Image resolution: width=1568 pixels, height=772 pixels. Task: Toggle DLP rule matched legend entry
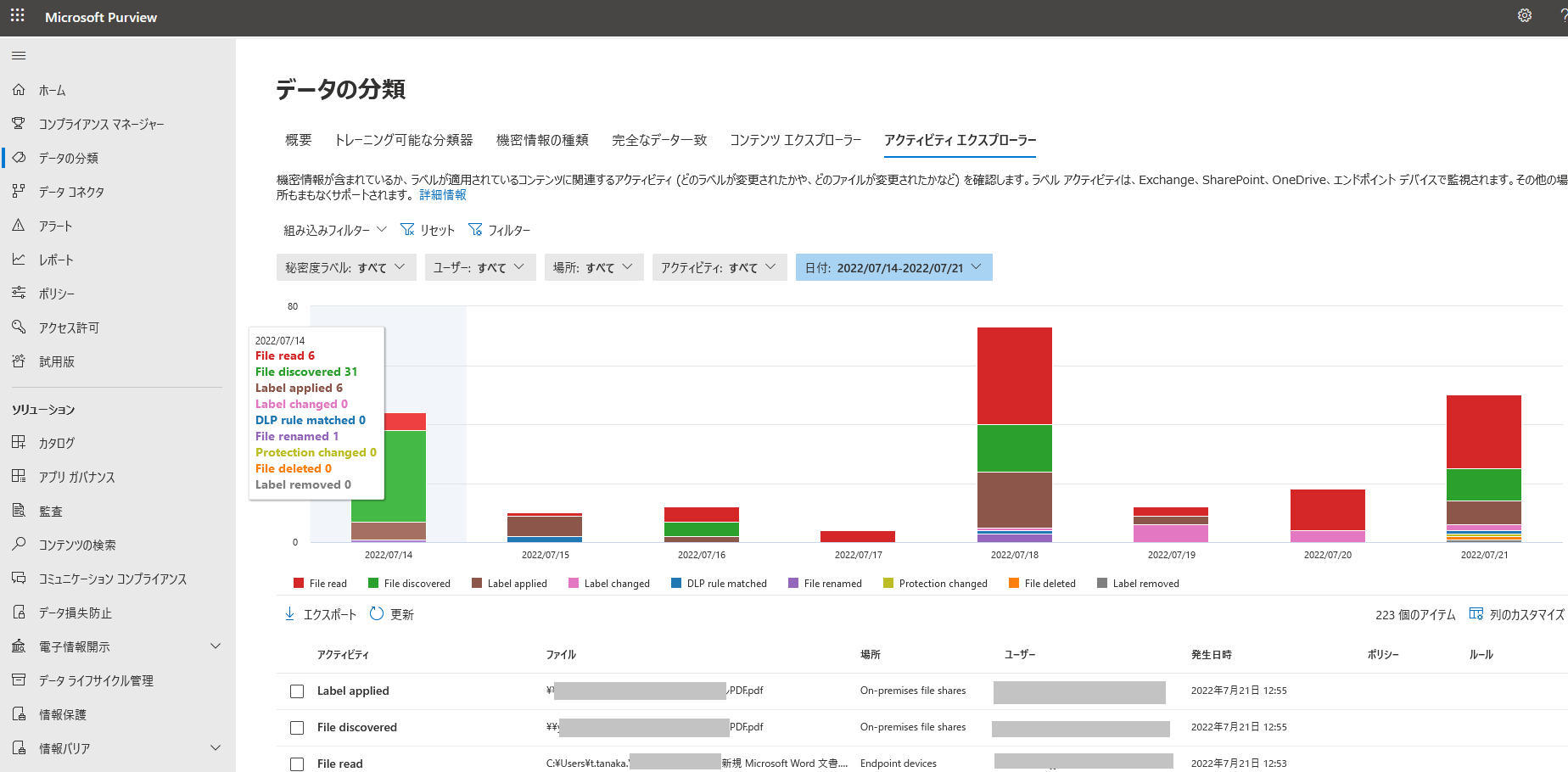click(x=719, y=584)
